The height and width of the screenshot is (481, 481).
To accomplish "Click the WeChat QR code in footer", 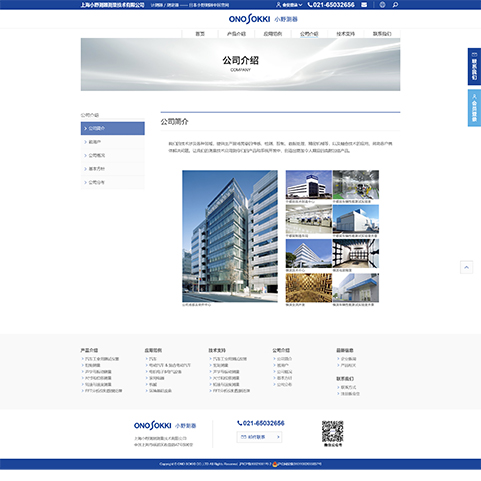I will point(332,431).
